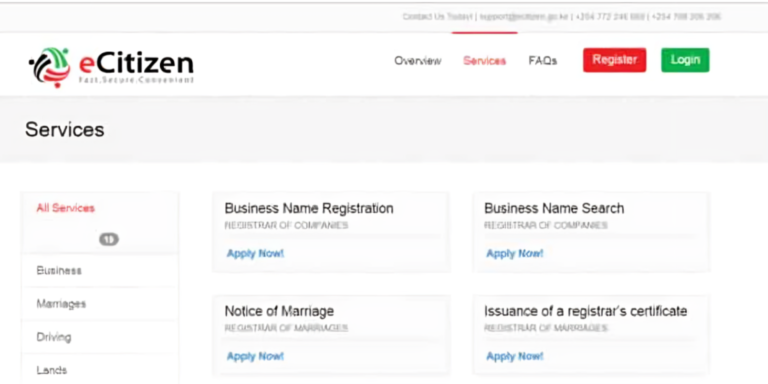The width and height of the screenshot is (768, 384).
Task: Open the FAQs page
Action: tap(543, 61)
